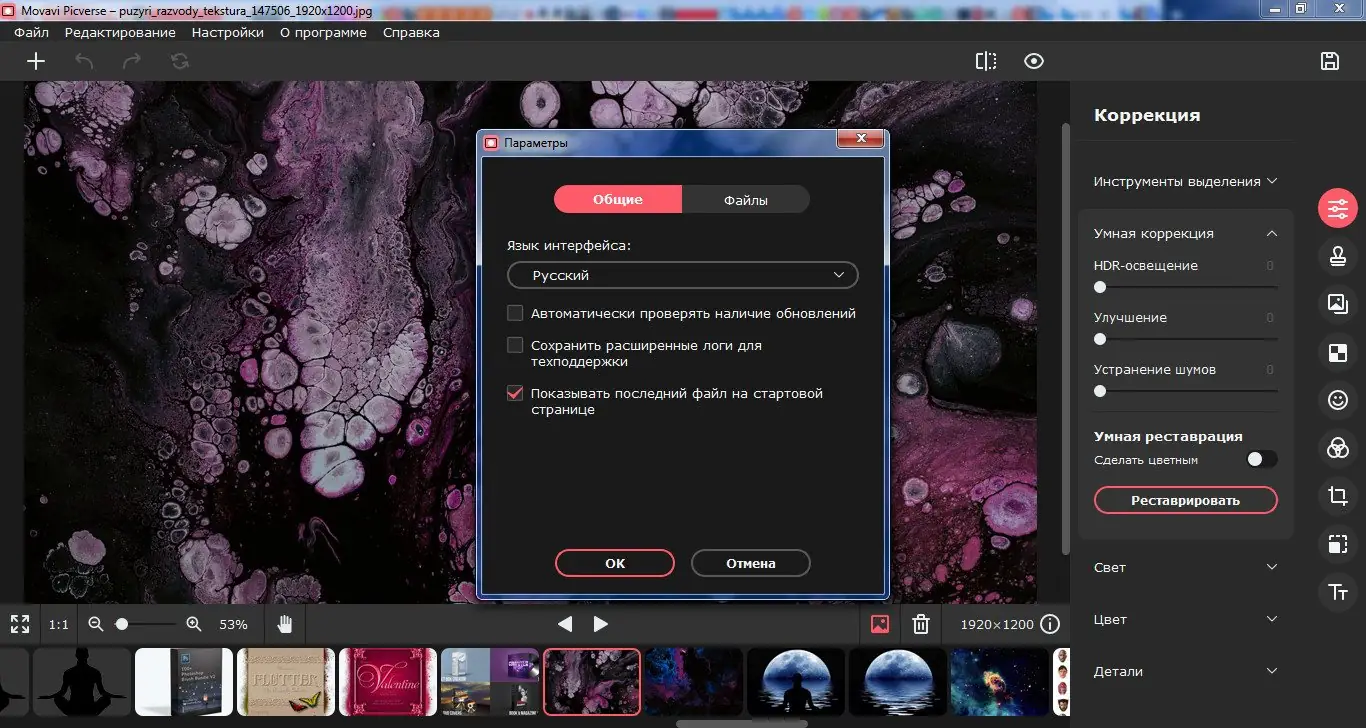Click the 53% zoom percentage value
The width and height of the screenshot is (1366, 728).
[233, 624]
